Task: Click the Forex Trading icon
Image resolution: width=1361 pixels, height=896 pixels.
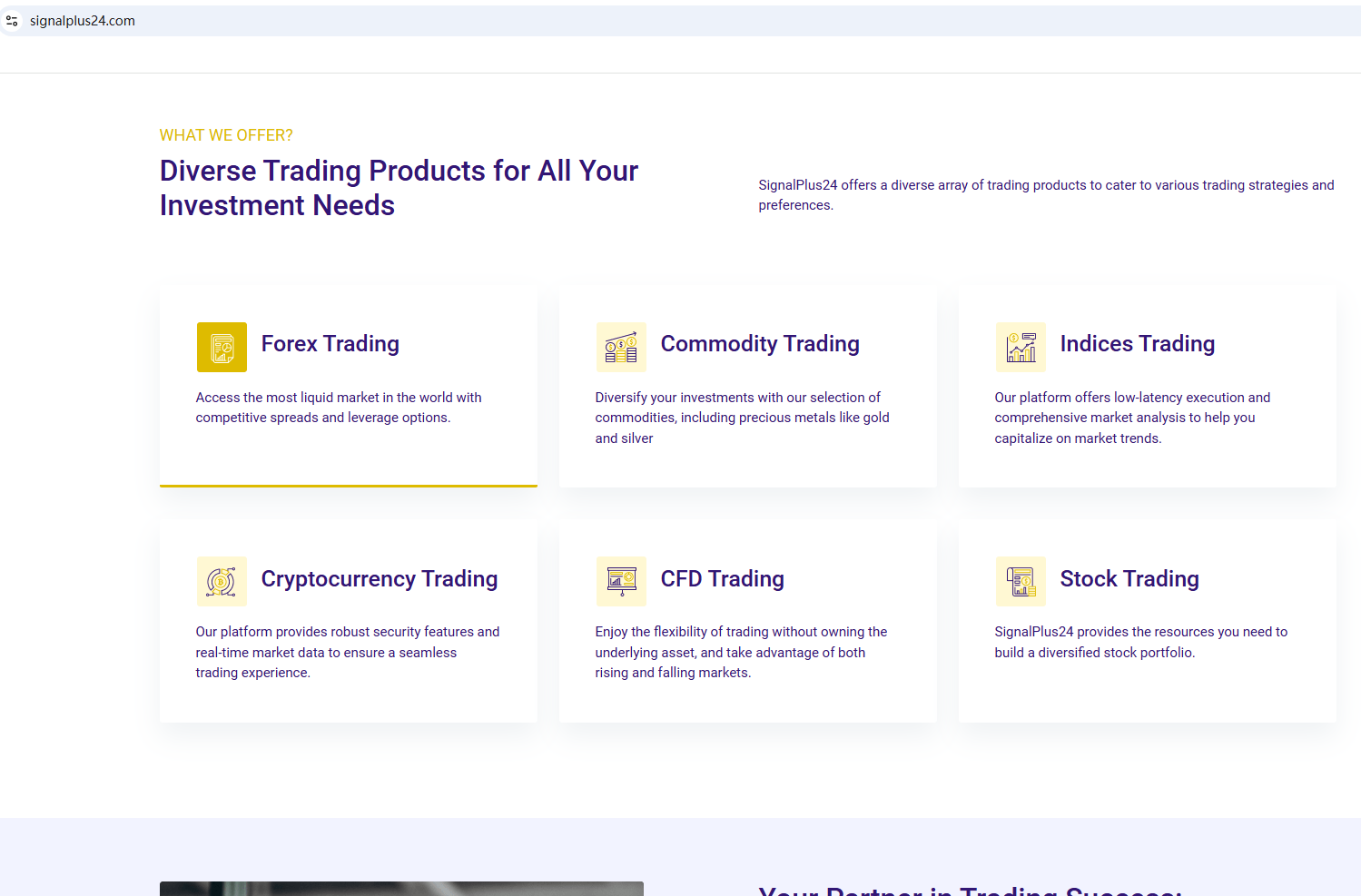Action: [222, 347]
